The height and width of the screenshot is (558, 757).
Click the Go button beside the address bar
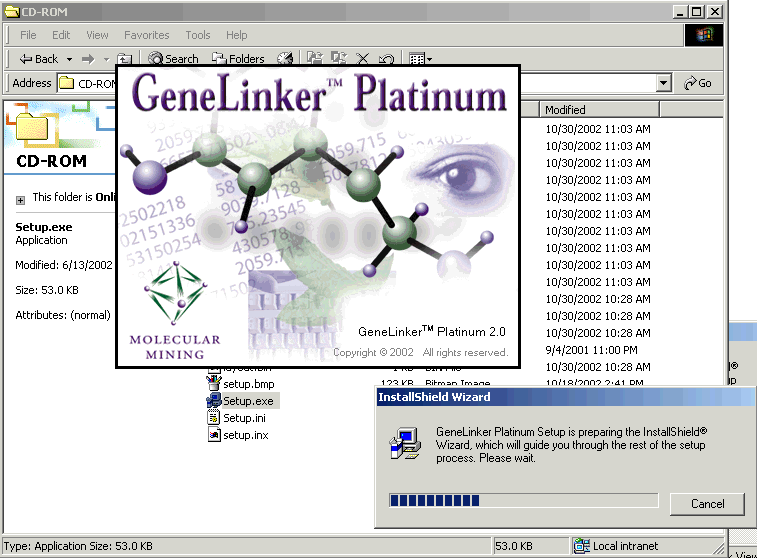[x=698, y=83]
